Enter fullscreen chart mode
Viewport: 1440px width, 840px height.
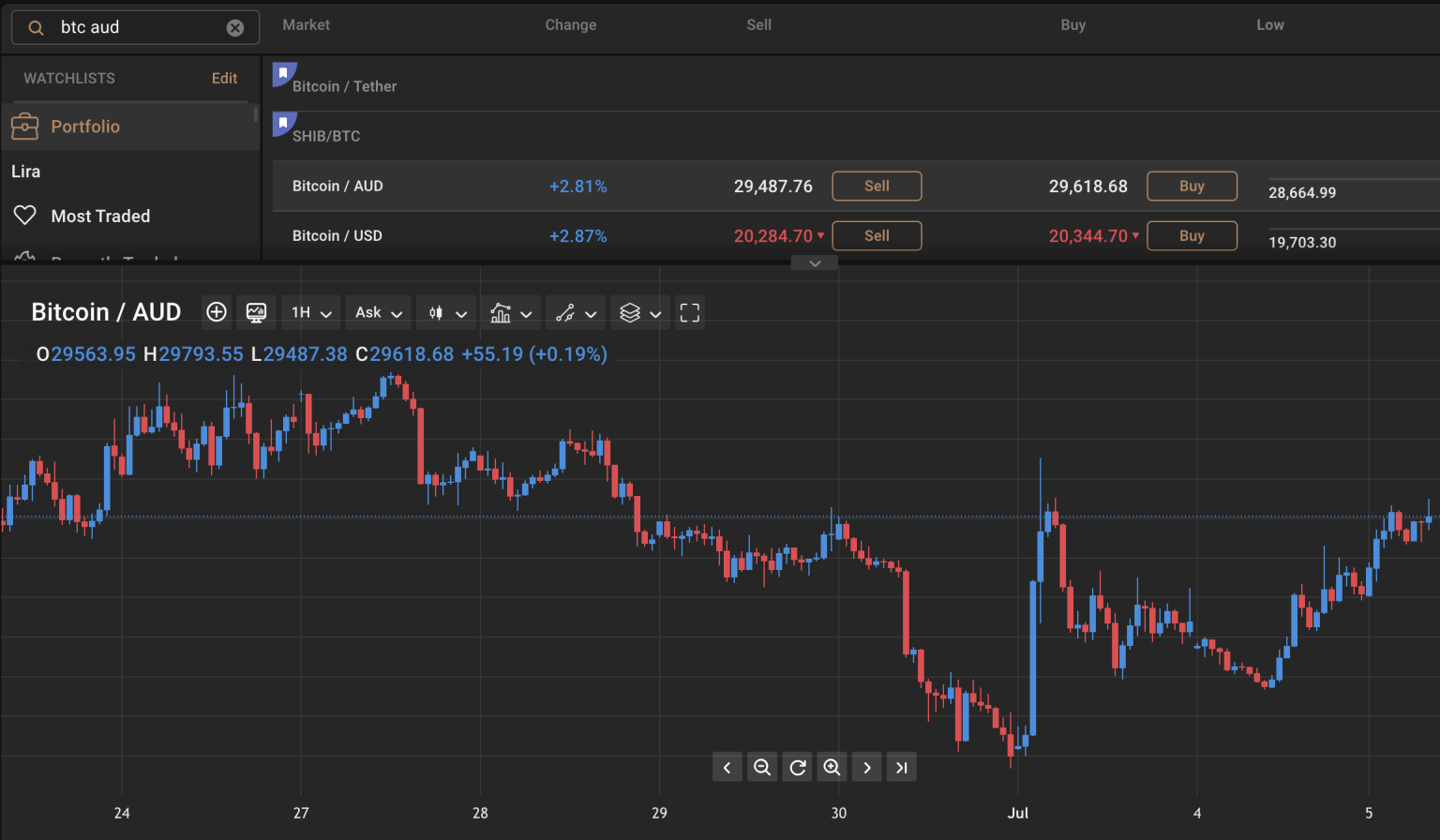click(690, 312)
